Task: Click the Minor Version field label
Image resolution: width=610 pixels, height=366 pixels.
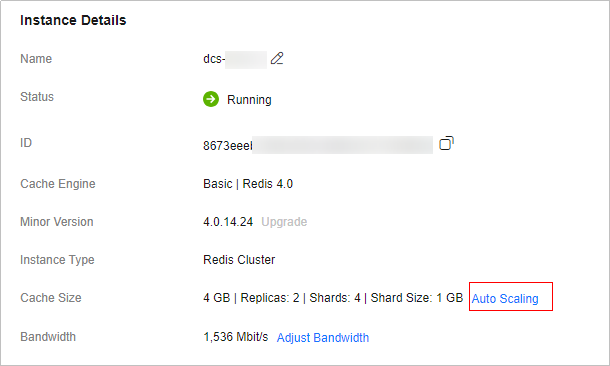Action: pos(57,222)
